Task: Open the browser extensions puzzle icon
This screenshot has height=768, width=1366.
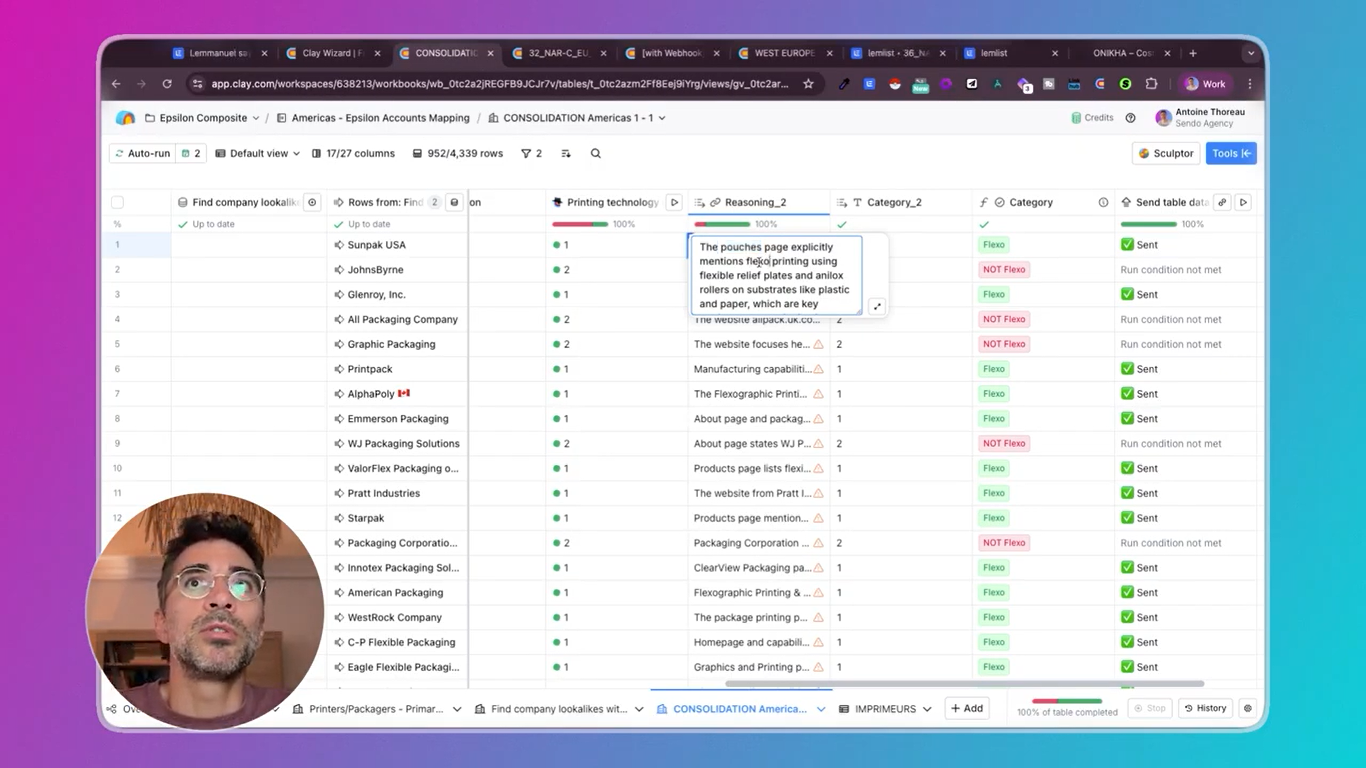Action: (x=1151, y=84)
